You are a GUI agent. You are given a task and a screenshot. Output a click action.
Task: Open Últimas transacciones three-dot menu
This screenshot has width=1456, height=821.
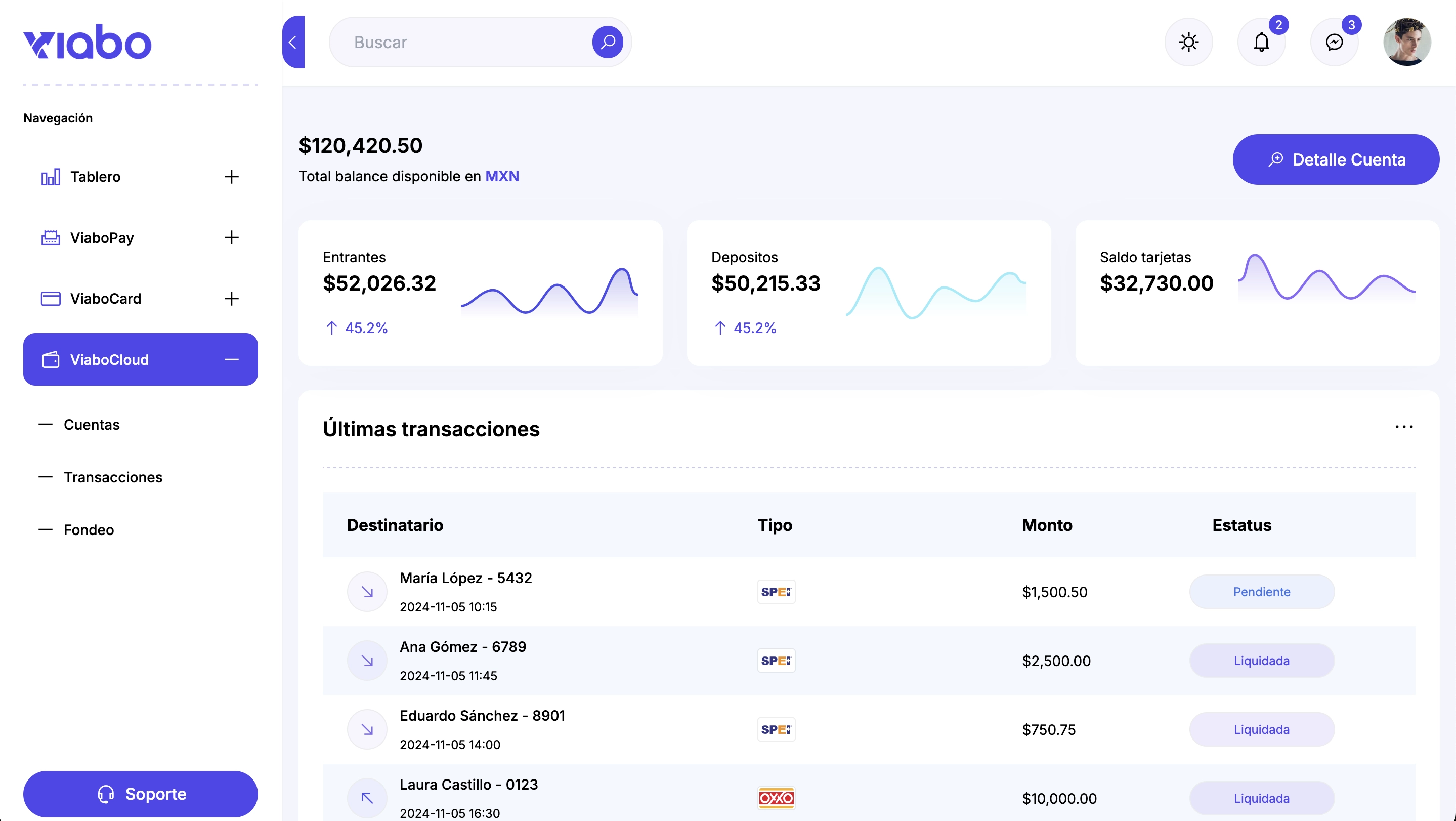coord(1403,428)
